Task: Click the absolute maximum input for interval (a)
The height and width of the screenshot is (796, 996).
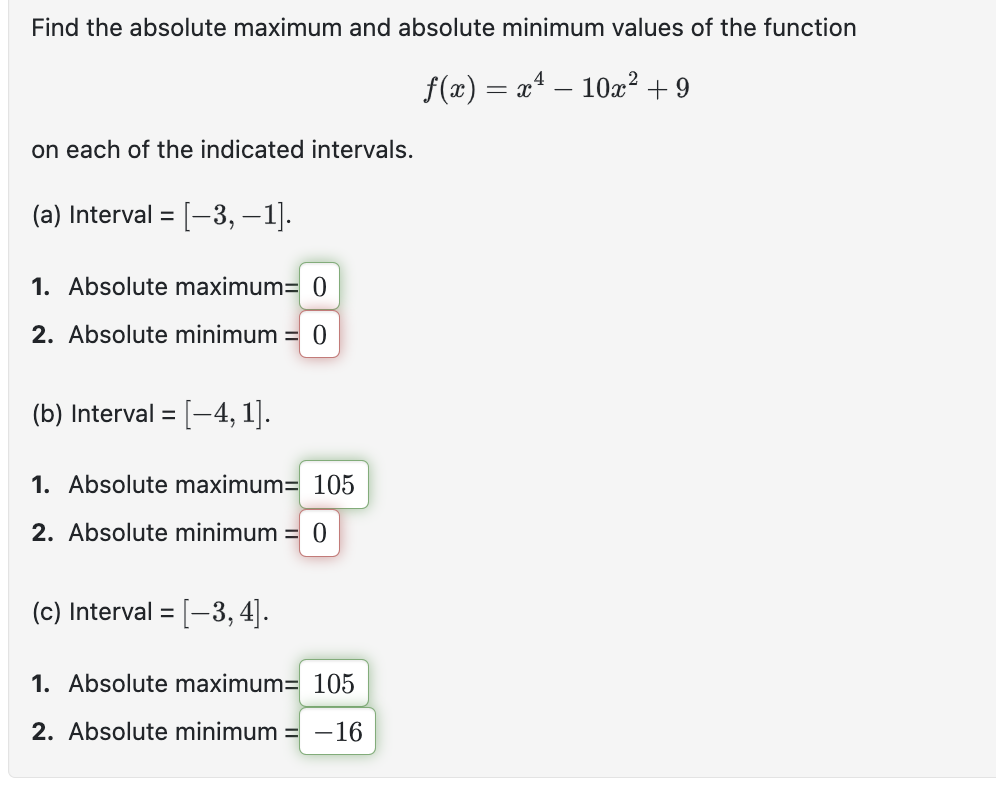Action: point(319,287)
